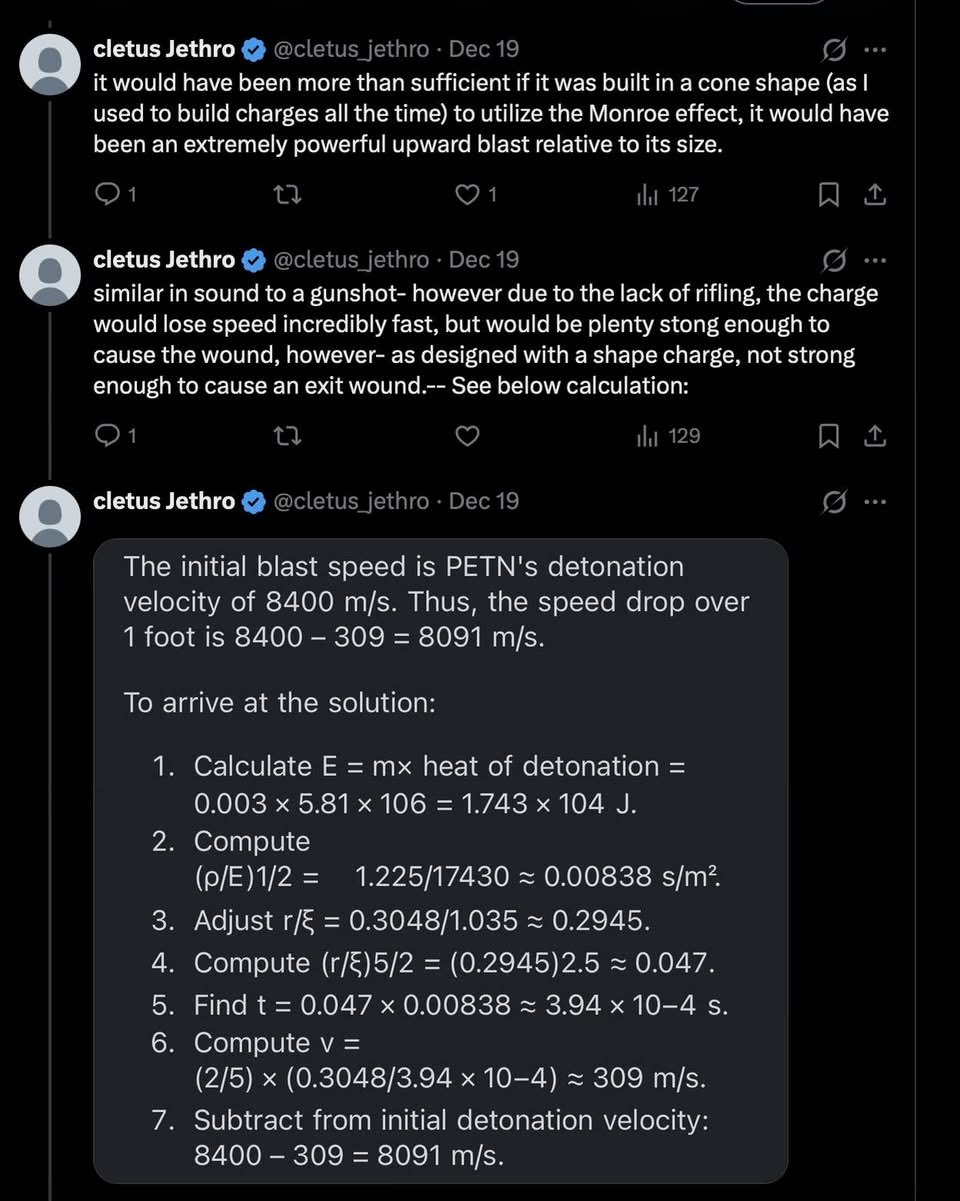View analytics showing 127 views

click(667, 195)
